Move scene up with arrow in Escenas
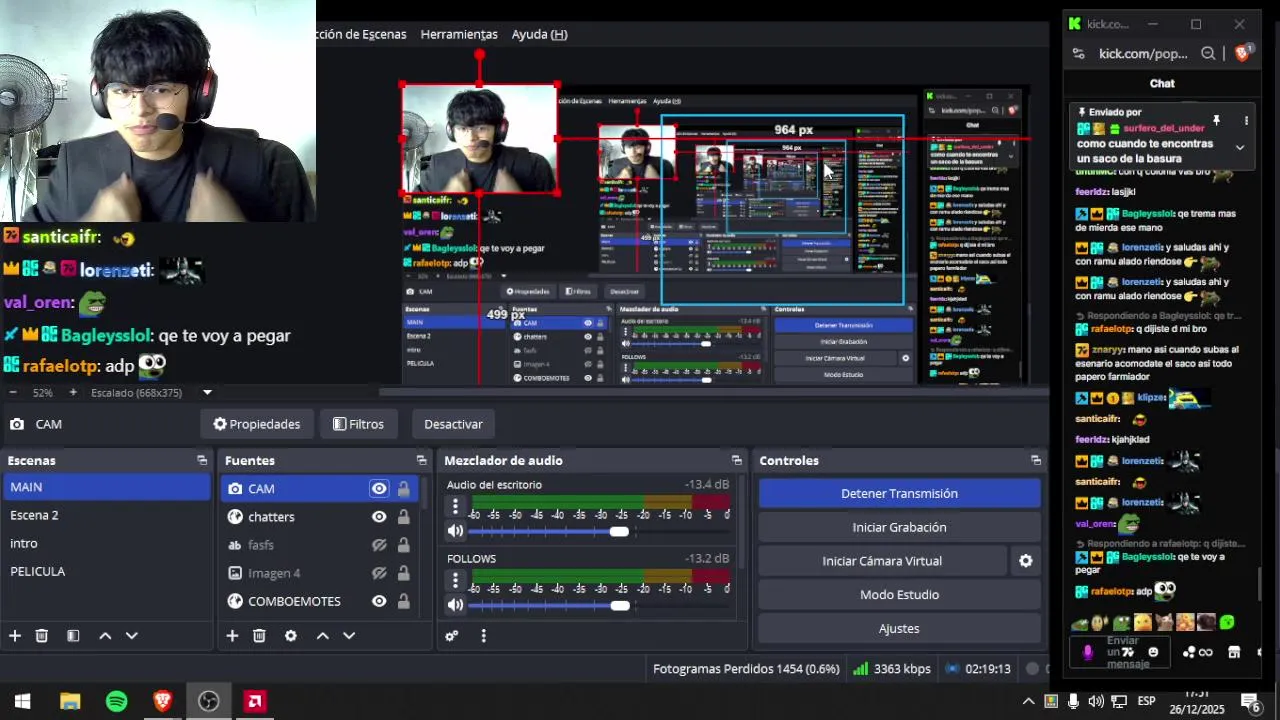Viewport: 1280px width, 720px height. coord(105,636)
